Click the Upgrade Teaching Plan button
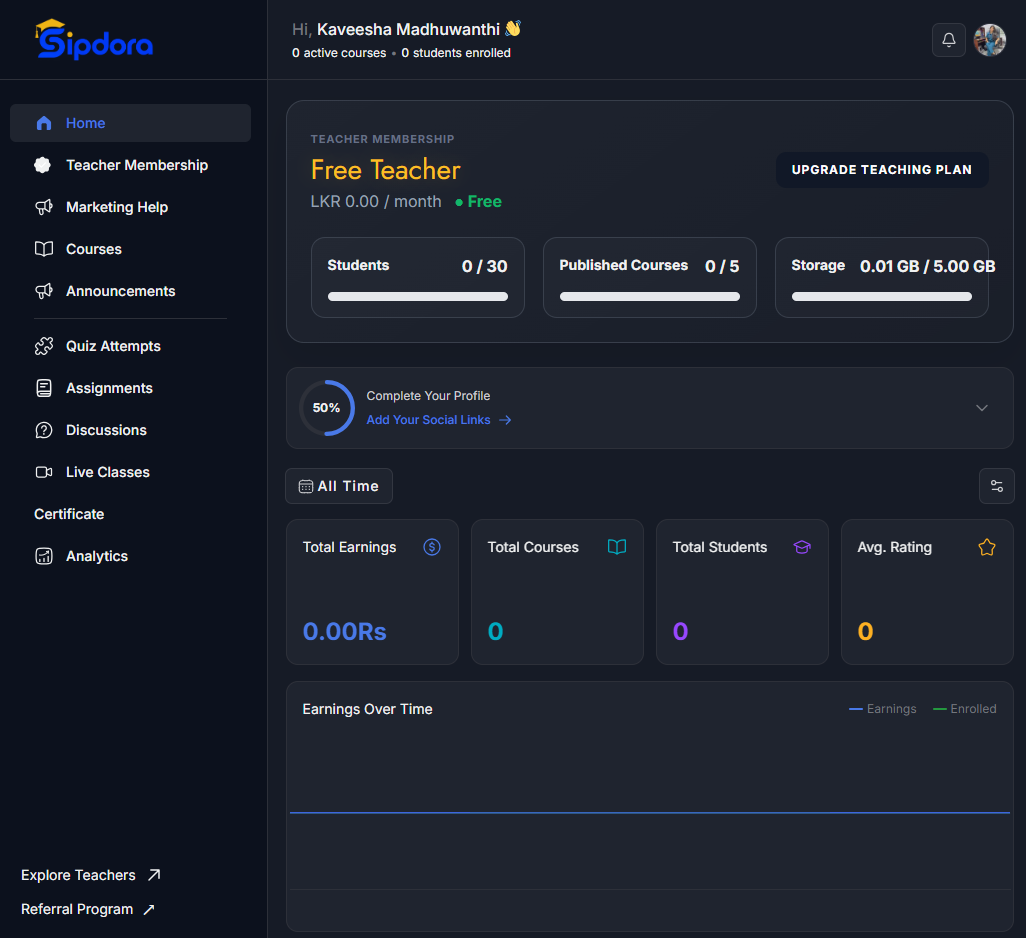 881,169
